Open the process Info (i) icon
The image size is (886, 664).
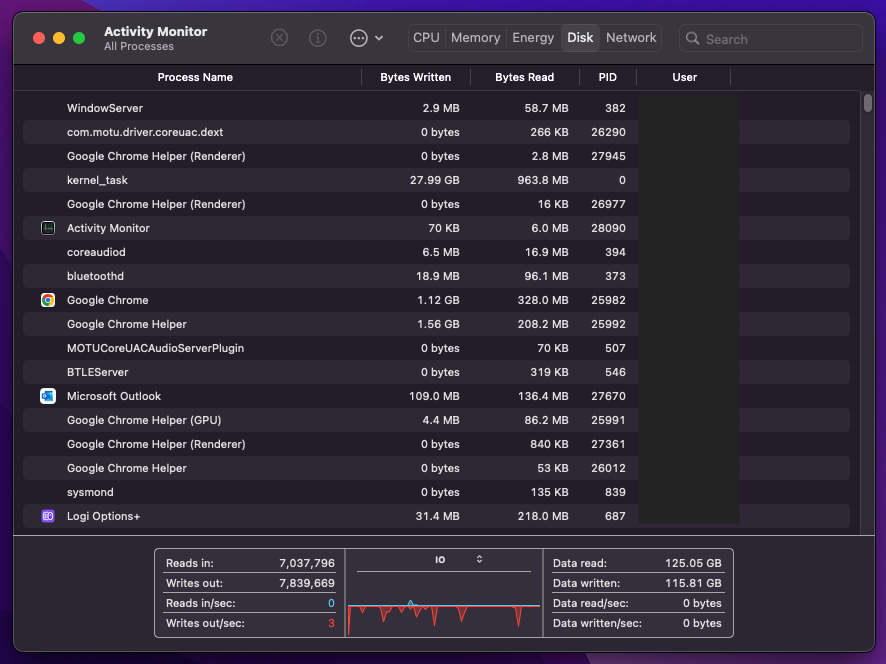[318, 38]
